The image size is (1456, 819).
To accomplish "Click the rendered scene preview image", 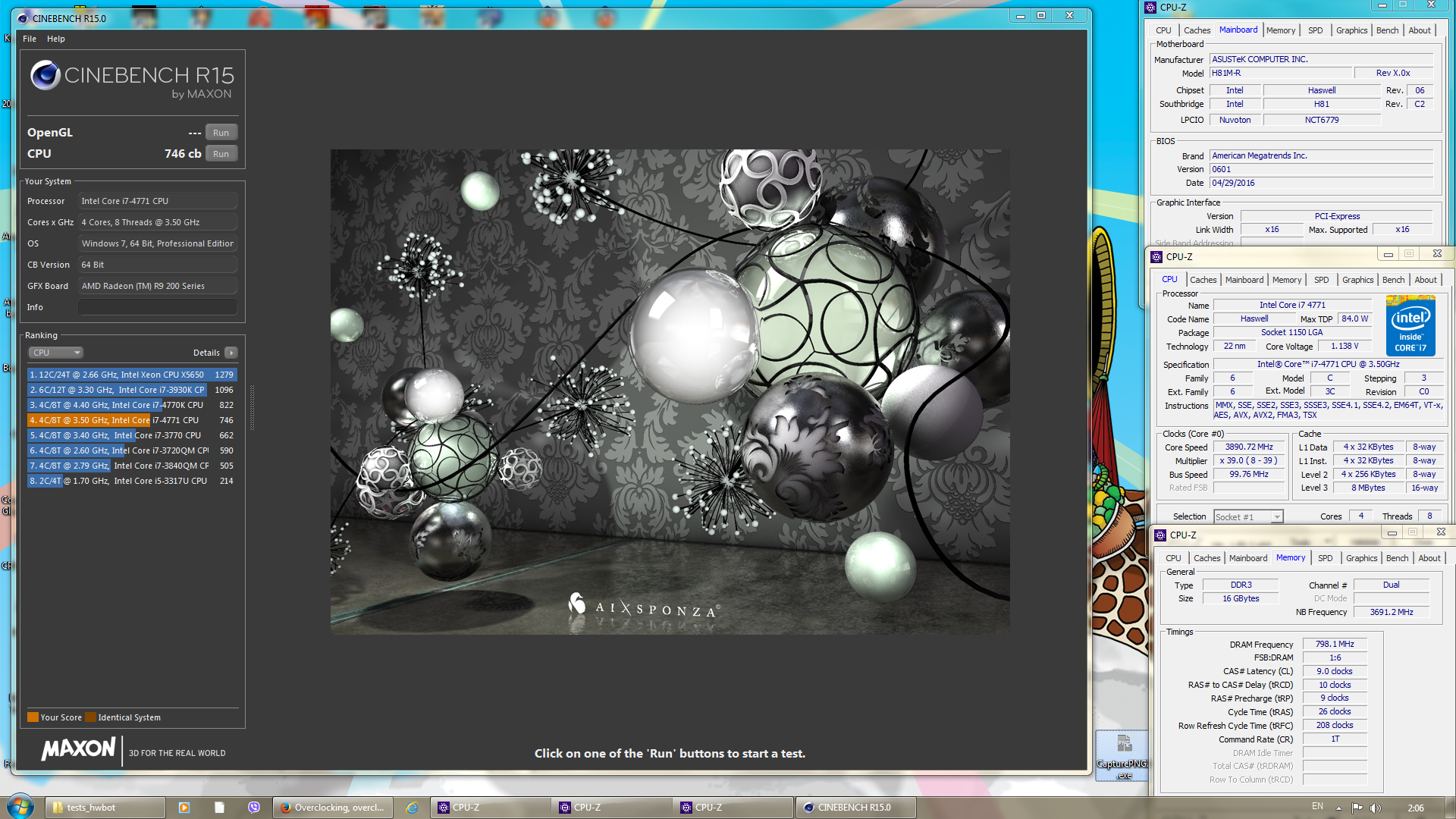I will pos(670,391).
